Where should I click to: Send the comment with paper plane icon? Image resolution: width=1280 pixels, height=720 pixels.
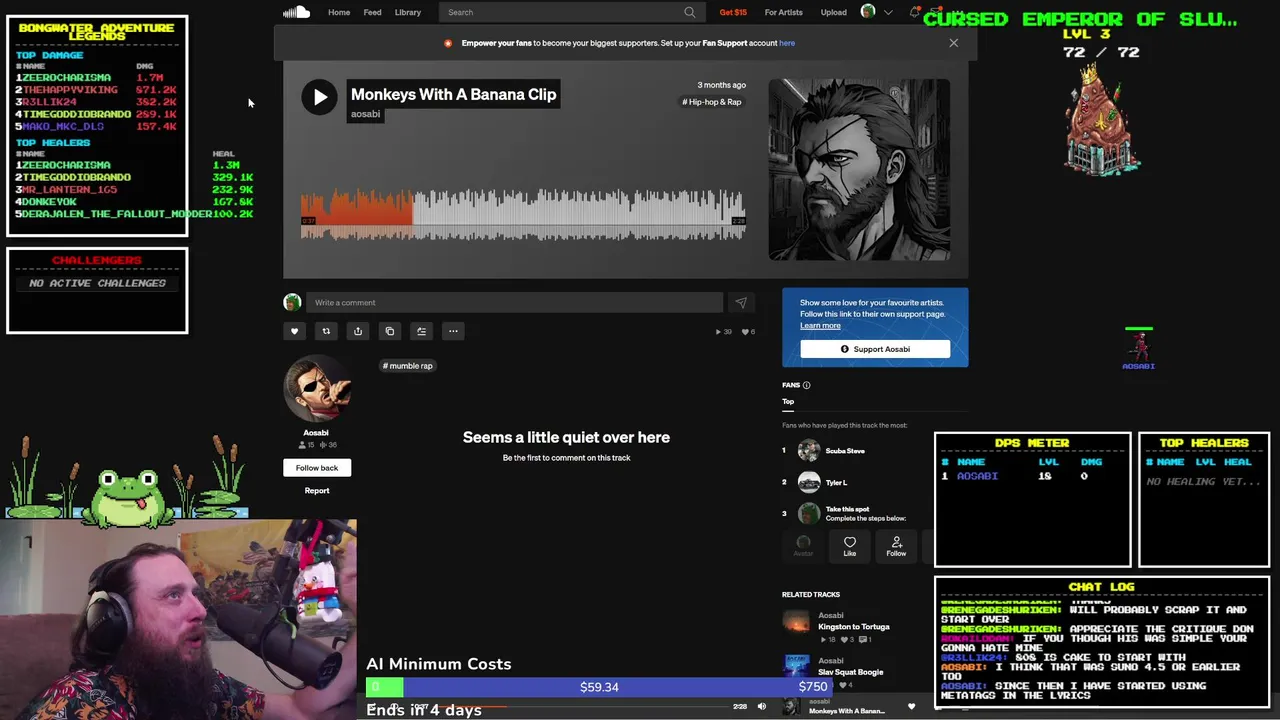click(741, 302)
